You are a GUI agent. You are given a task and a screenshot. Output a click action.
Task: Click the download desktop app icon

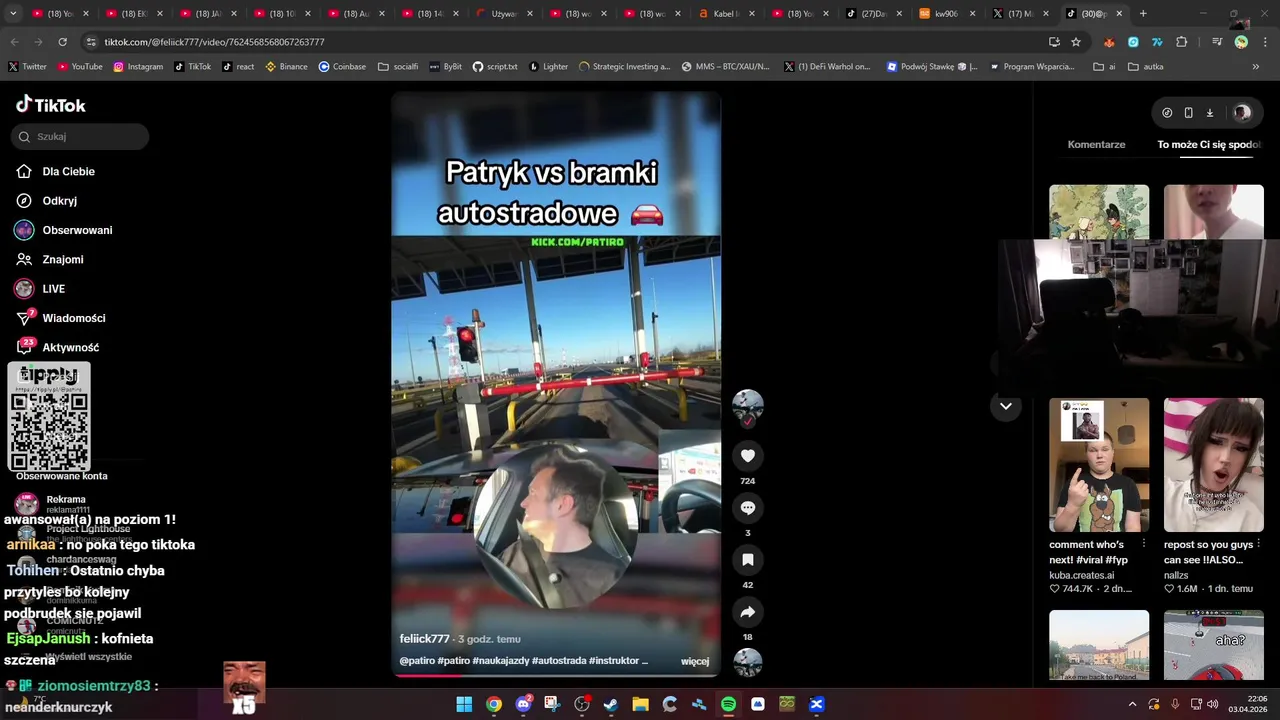click(x=1209, y=113)
